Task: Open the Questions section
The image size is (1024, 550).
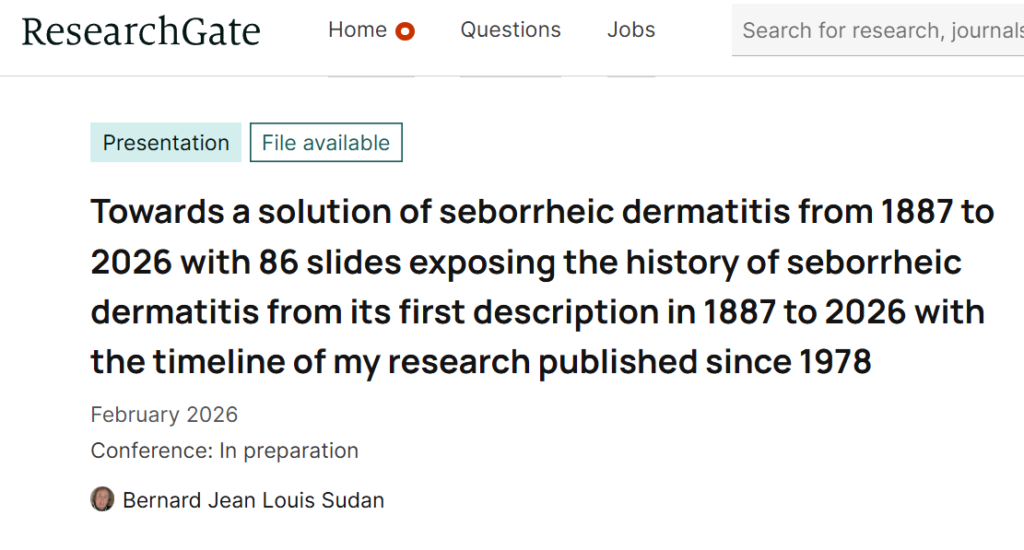Action: tap(510, 30)
